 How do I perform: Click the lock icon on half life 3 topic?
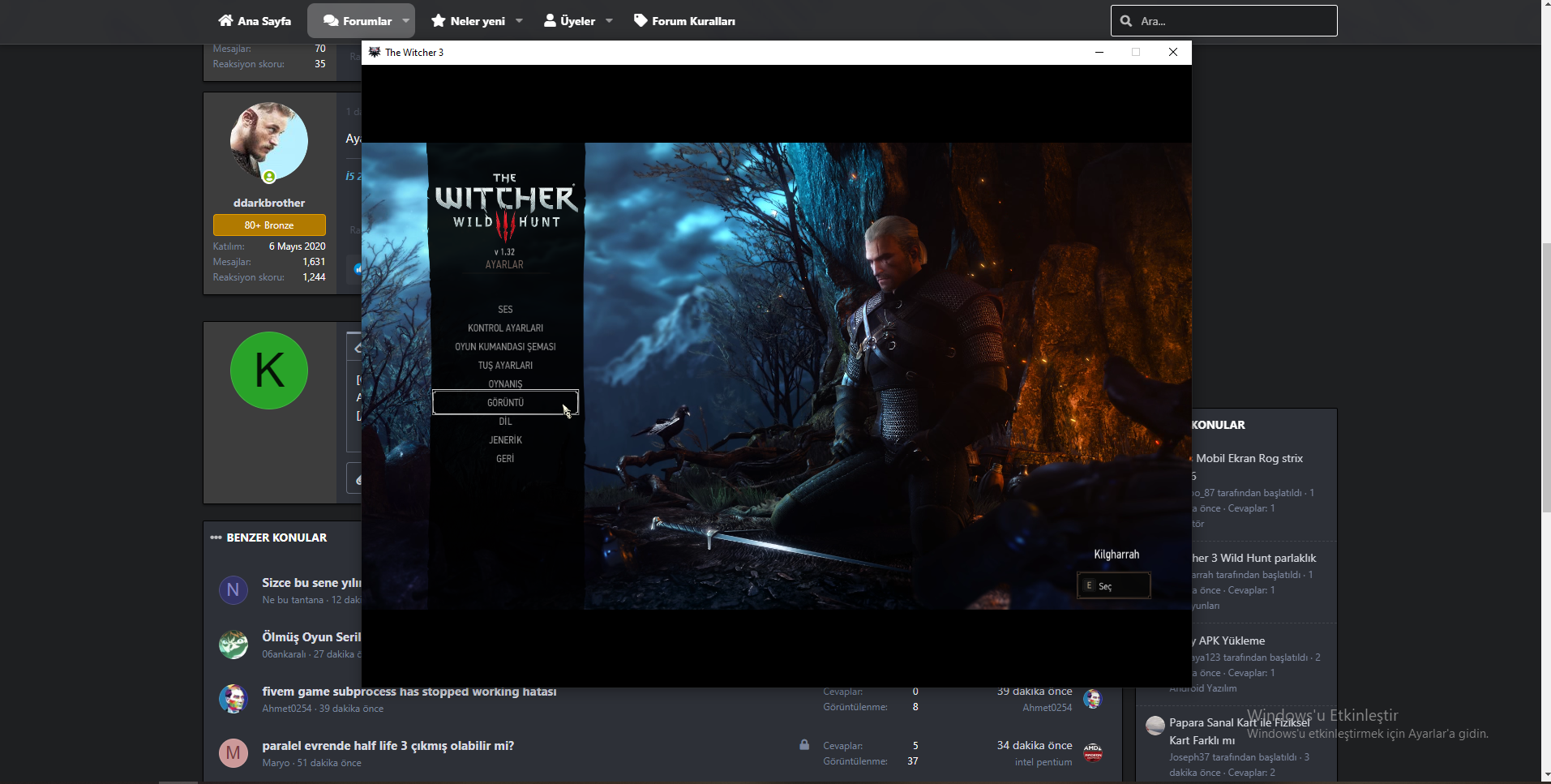(x=804, y=744)
